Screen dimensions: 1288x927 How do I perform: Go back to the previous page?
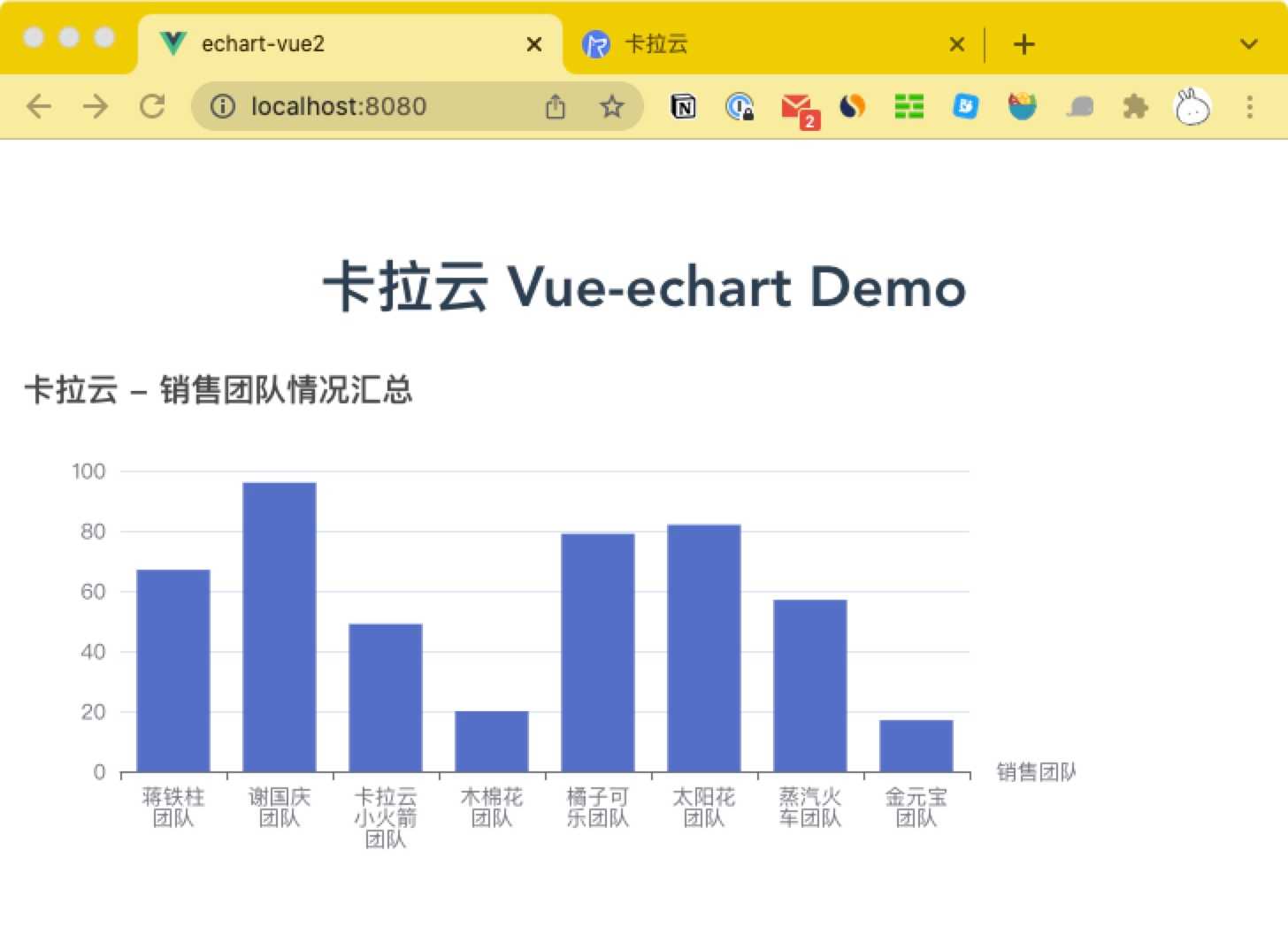[x=39, y=107]
